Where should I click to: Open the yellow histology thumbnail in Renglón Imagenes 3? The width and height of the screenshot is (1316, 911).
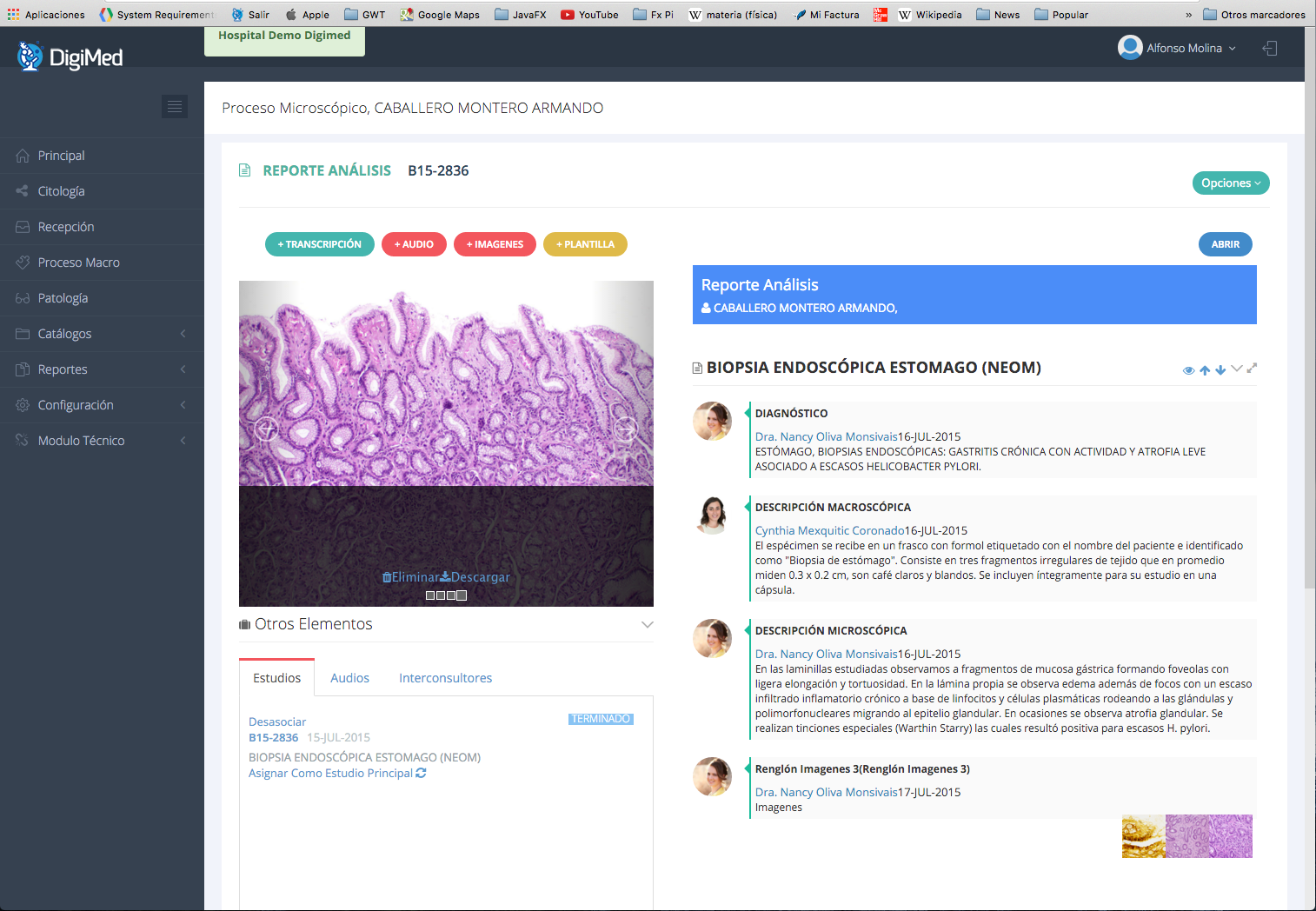tap(1143, 836)
